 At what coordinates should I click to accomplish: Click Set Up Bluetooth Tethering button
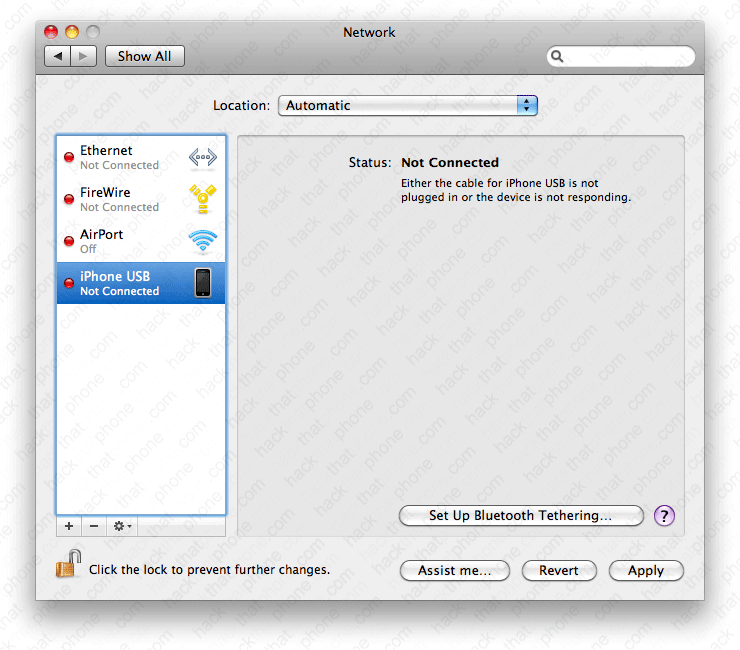pyautogui.click(x=520, y=516)
